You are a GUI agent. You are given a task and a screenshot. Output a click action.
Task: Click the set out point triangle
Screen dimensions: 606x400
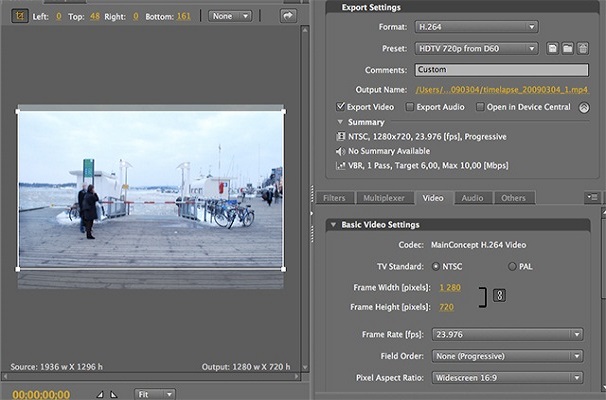[x=113, y=394]
